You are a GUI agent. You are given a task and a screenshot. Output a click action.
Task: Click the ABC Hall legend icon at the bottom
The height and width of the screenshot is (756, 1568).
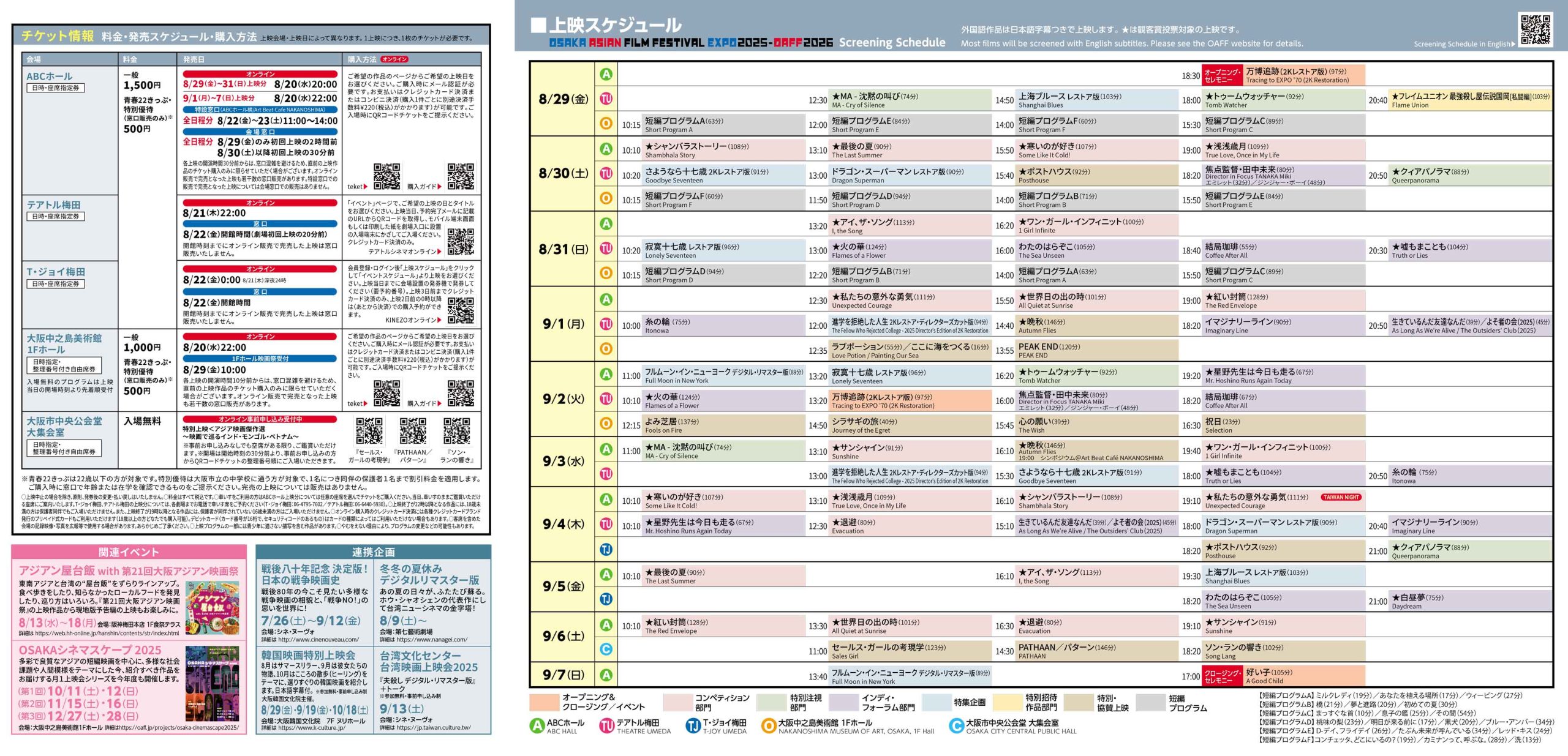[x=537, y=725]
